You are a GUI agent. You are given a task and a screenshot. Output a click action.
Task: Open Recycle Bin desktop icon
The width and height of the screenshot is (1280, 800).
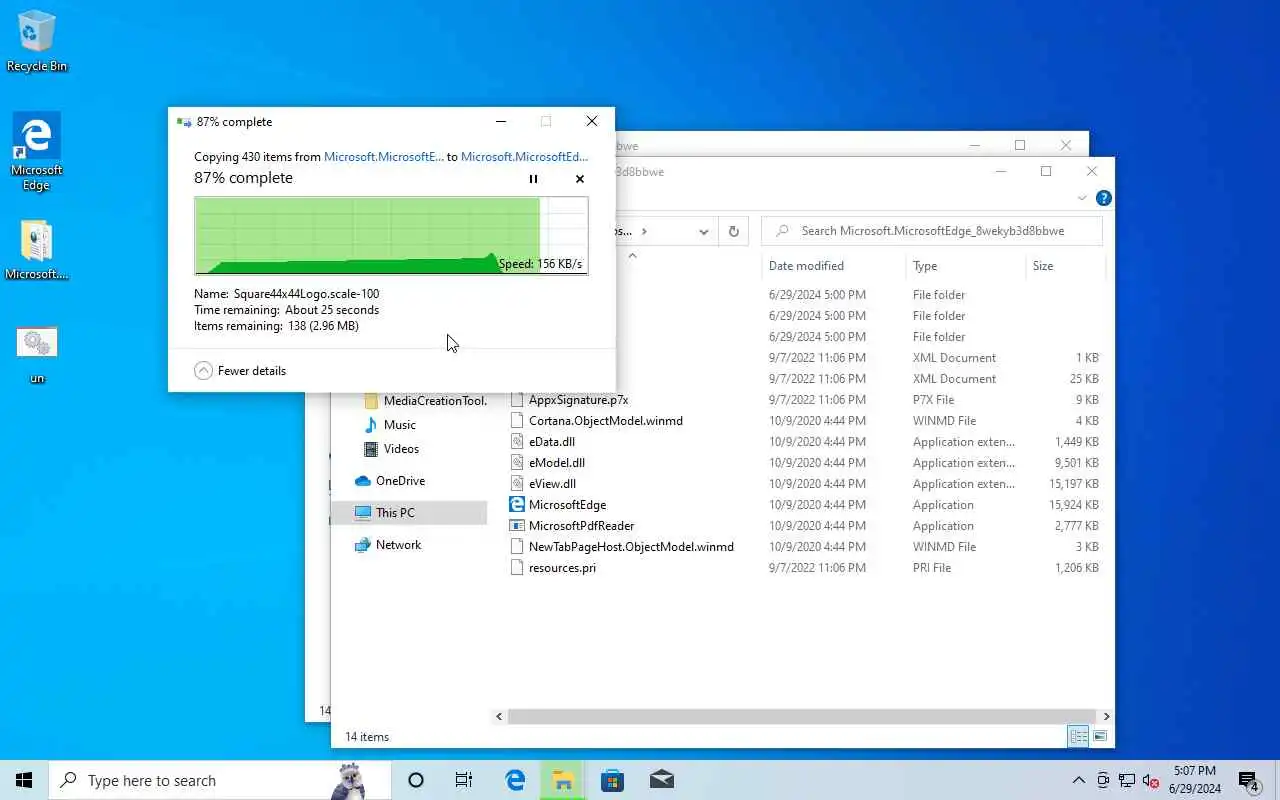37,41
